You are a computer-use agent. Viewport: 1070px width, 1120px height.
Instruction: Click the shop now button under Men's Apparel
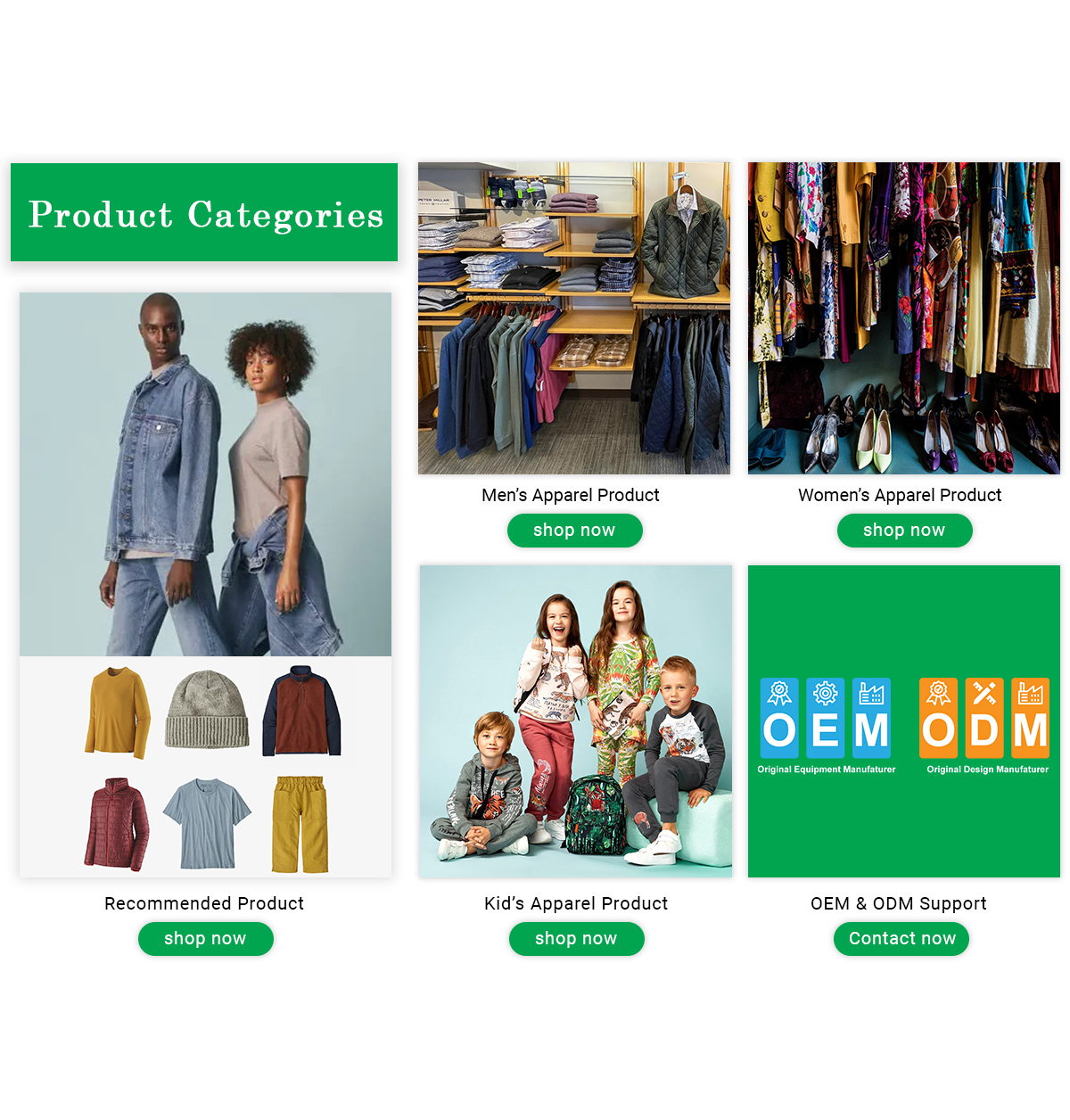click(x=574, y=531)
